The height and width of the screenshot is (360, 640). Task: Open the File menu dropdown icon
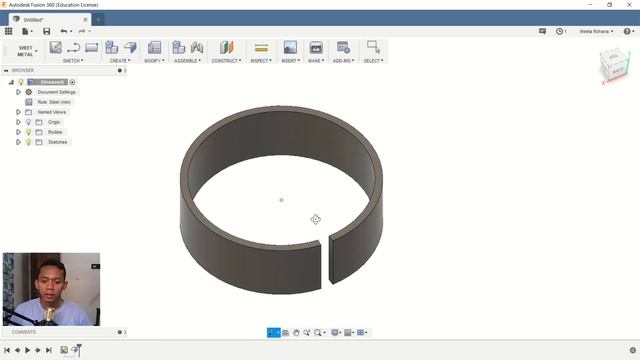[27, 31]
